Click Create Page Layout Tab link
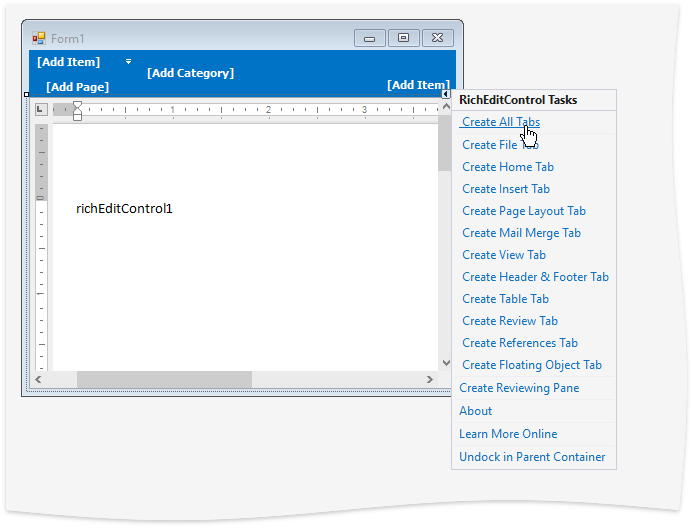The image size is (693, 529). click(x=524, y=211)
